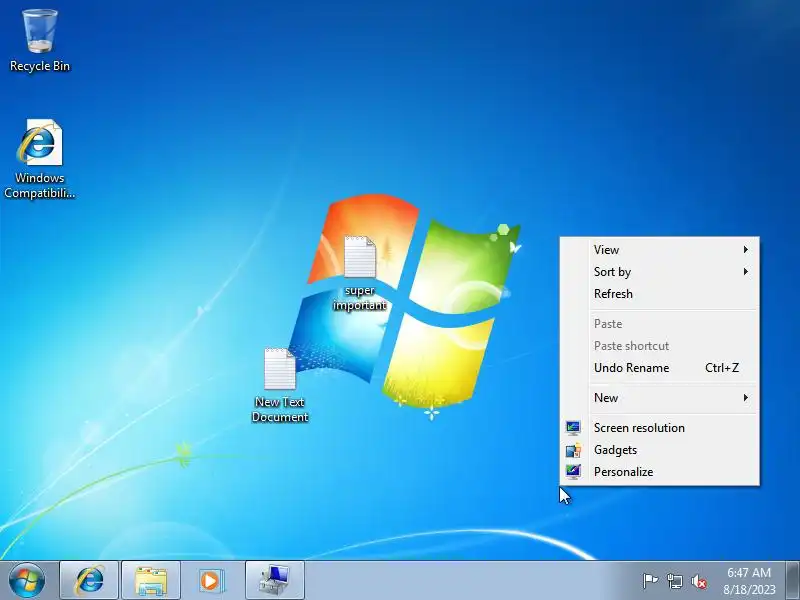800x600 pixels.
Task: Select the New Text Document file icon
Action: coord(280,369)
